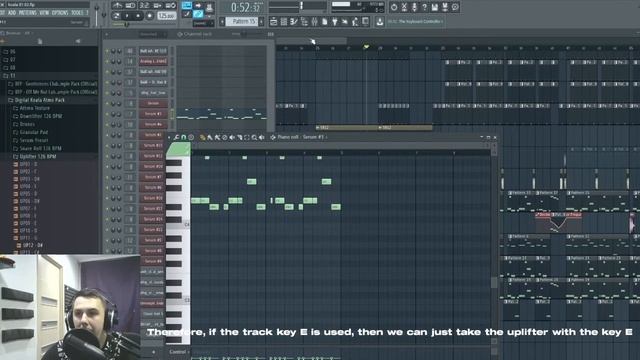Open the graph editor icon in Channel rack
Viewport: 640px width, 360px height.
(271, 35)
